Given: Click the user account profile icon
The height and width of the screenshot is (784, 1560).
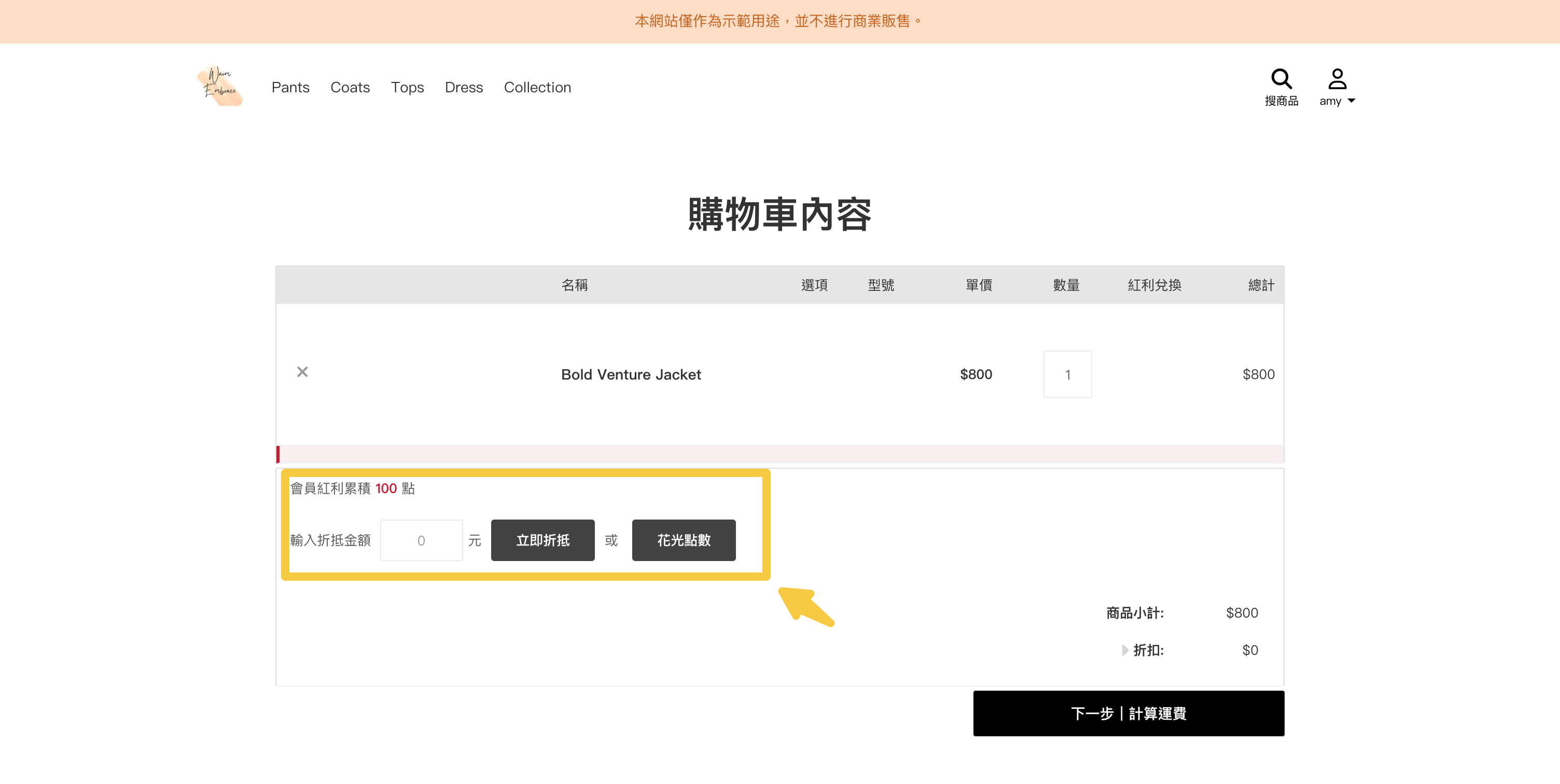Looking at the screenshot, I should tap(1336, 79).
